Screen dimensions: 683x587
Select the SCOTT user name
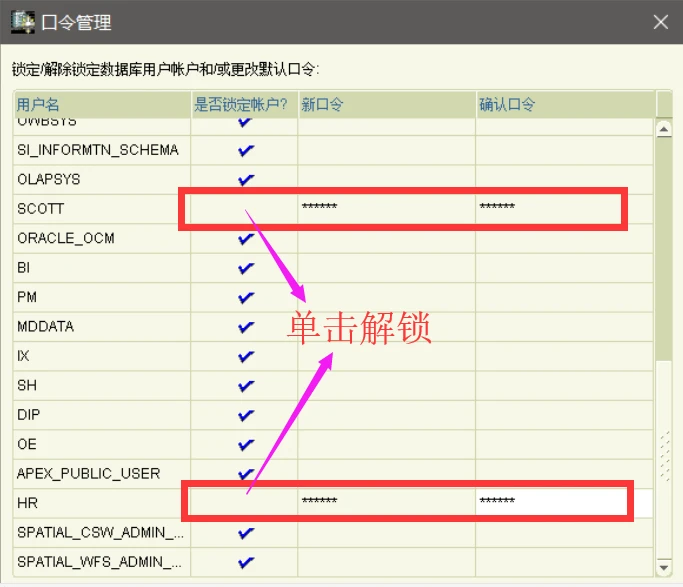coord(41,209)
